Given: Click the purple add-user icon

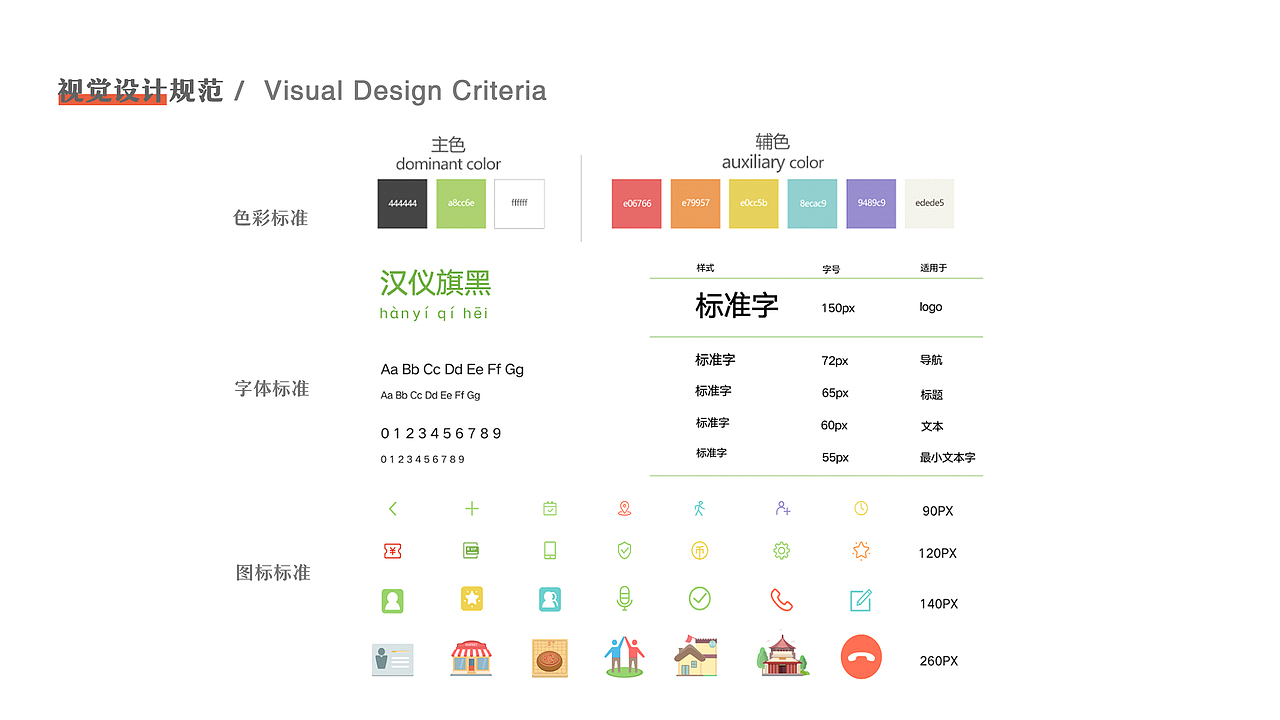Looking at the screenshot, I should click(x=783, y=509).
